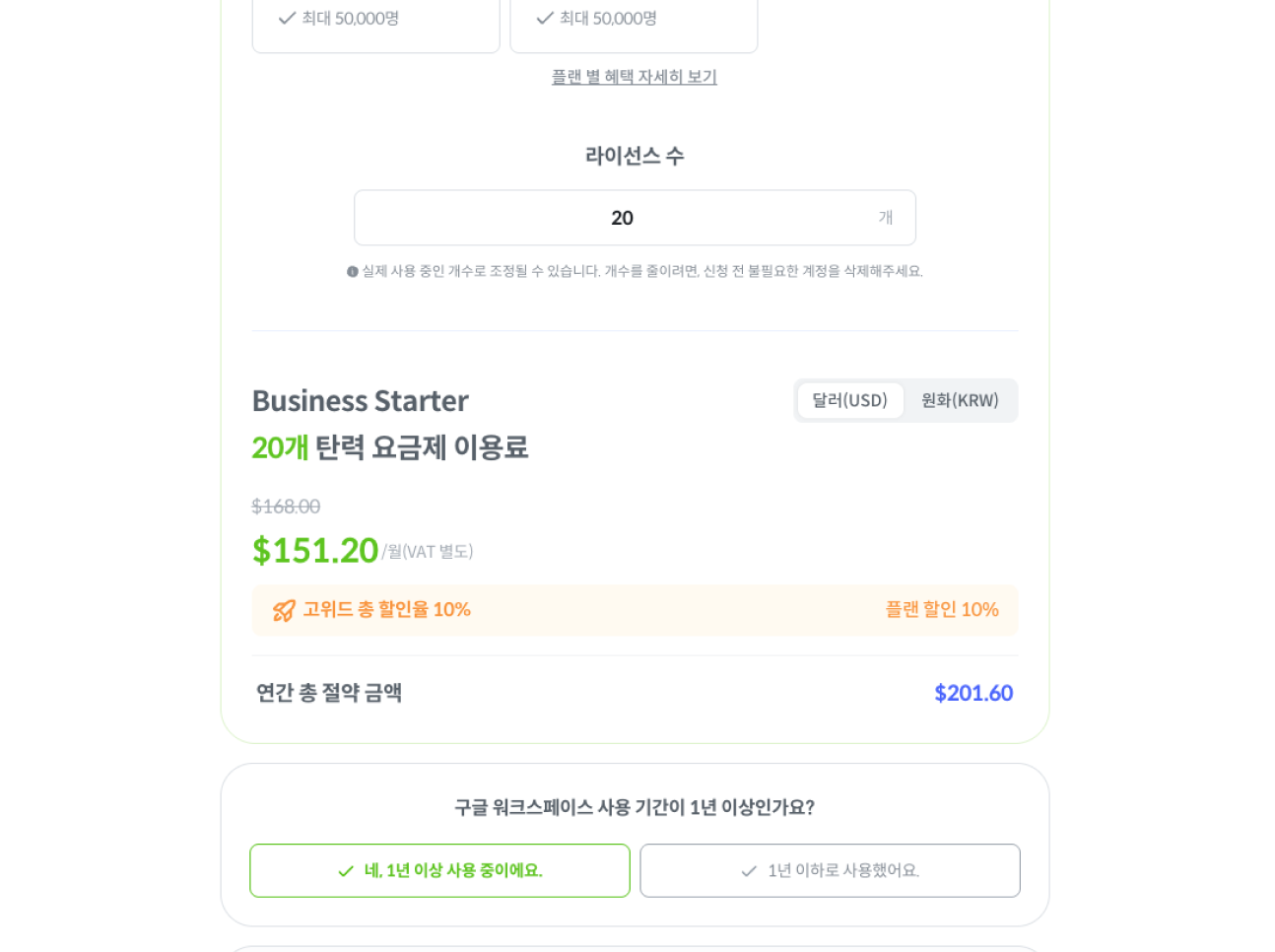Switch currency to 원화(KRW)

(x=960, y=400)
